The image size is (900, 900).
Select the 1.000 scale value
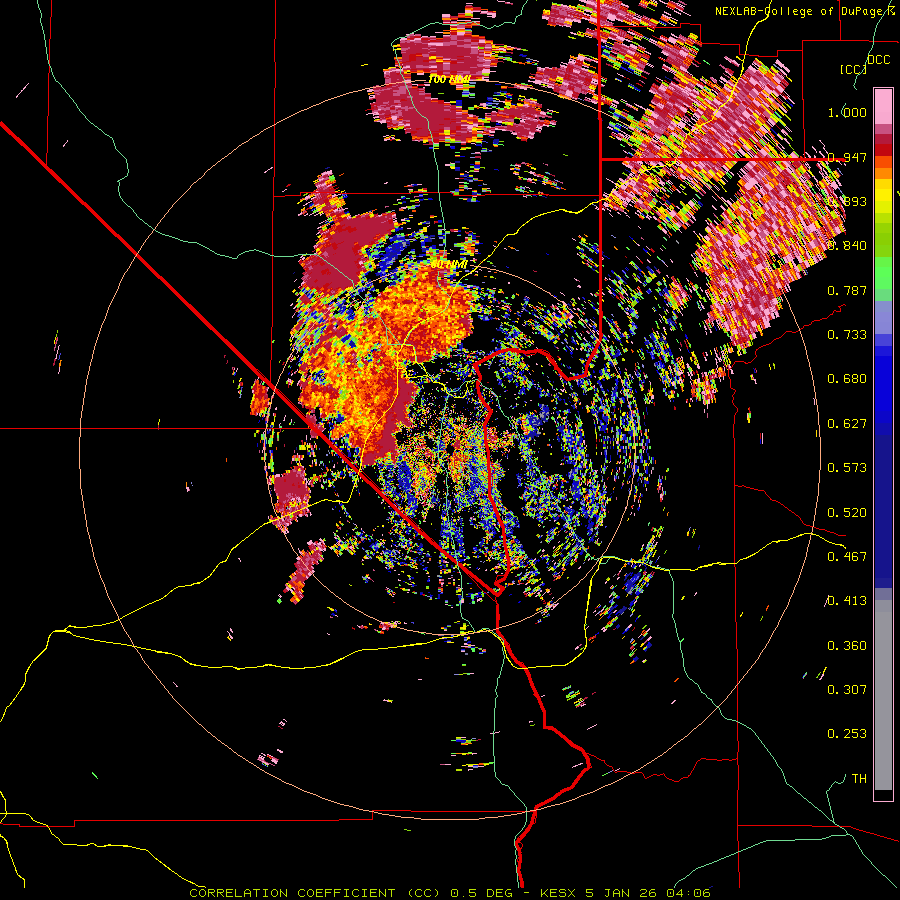coord(847,112)
